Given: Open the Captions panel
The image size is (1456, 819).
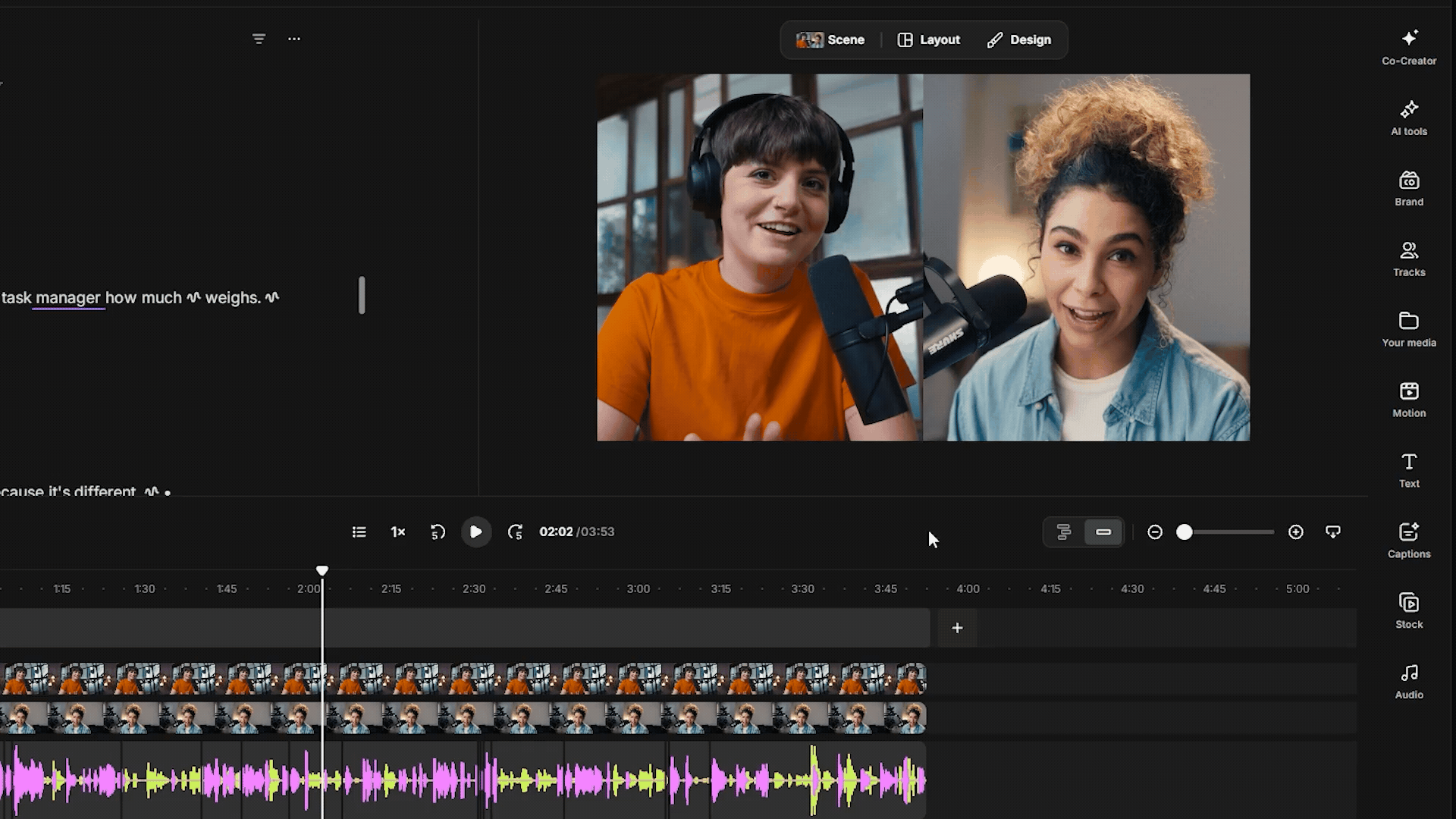Looking at the screenshot, I should tap(1409, 541).
